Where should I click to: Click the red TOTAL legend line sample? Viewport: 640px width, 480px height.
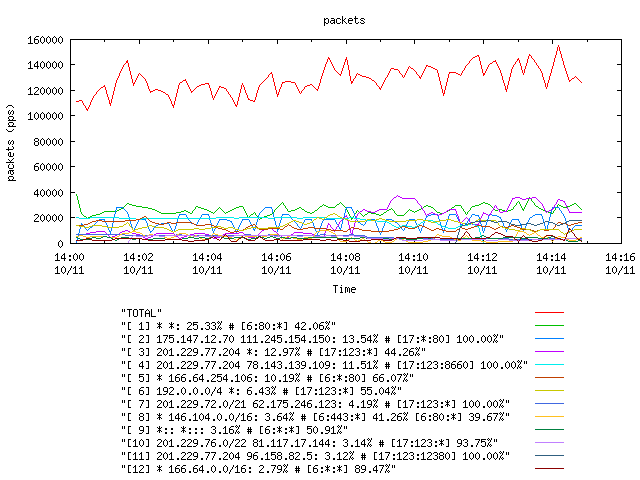pos(549,313)
